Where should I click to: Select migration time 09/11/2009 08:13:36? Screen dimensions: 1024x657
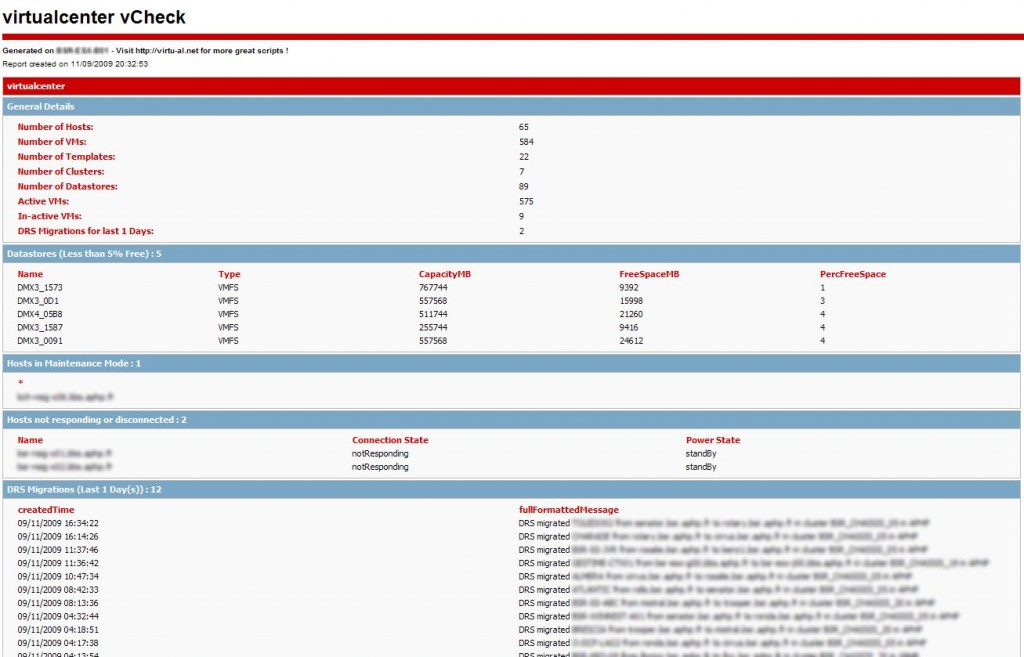(58, 603)
